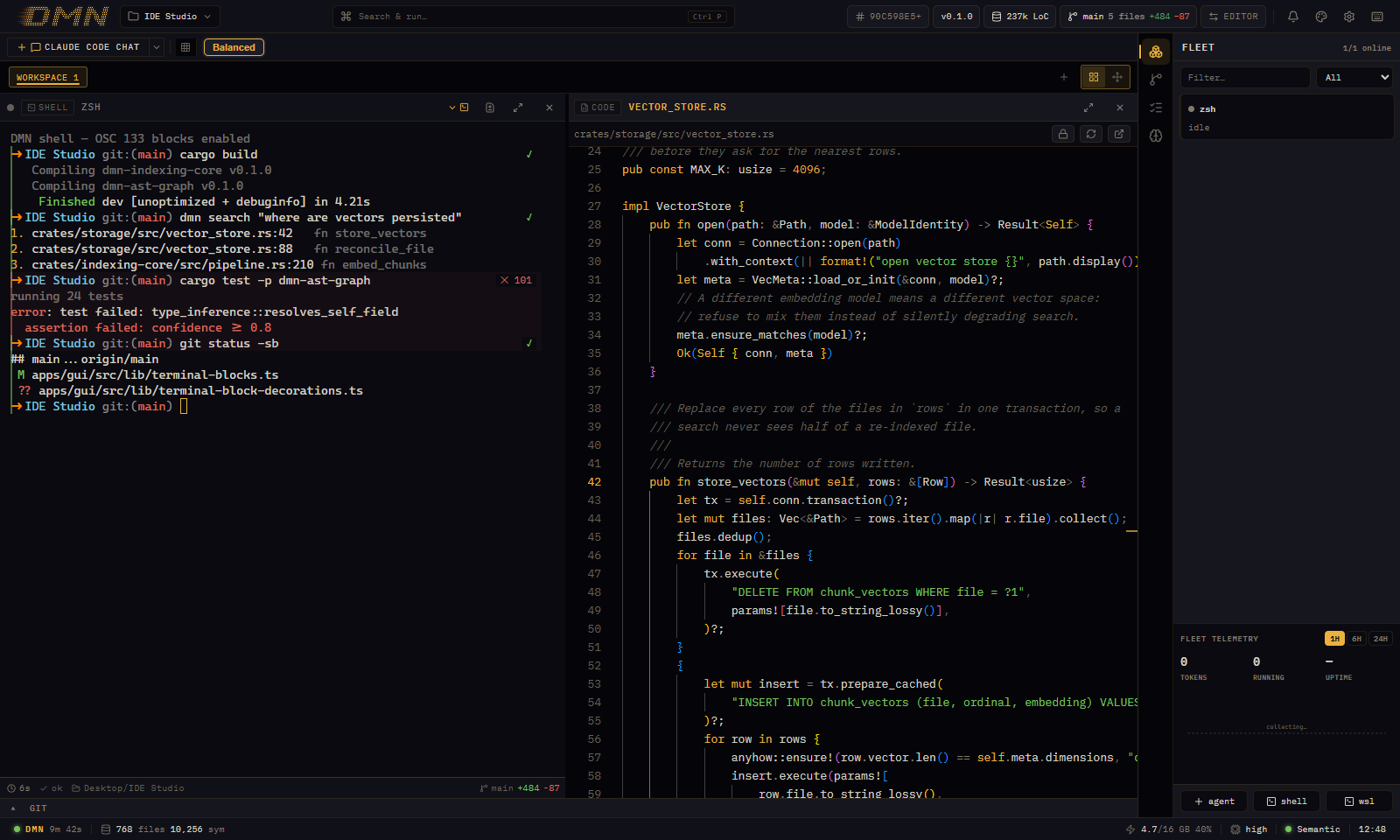Expand the VECTOR_STORE.RS code pane

click(x=1088, y=108)
